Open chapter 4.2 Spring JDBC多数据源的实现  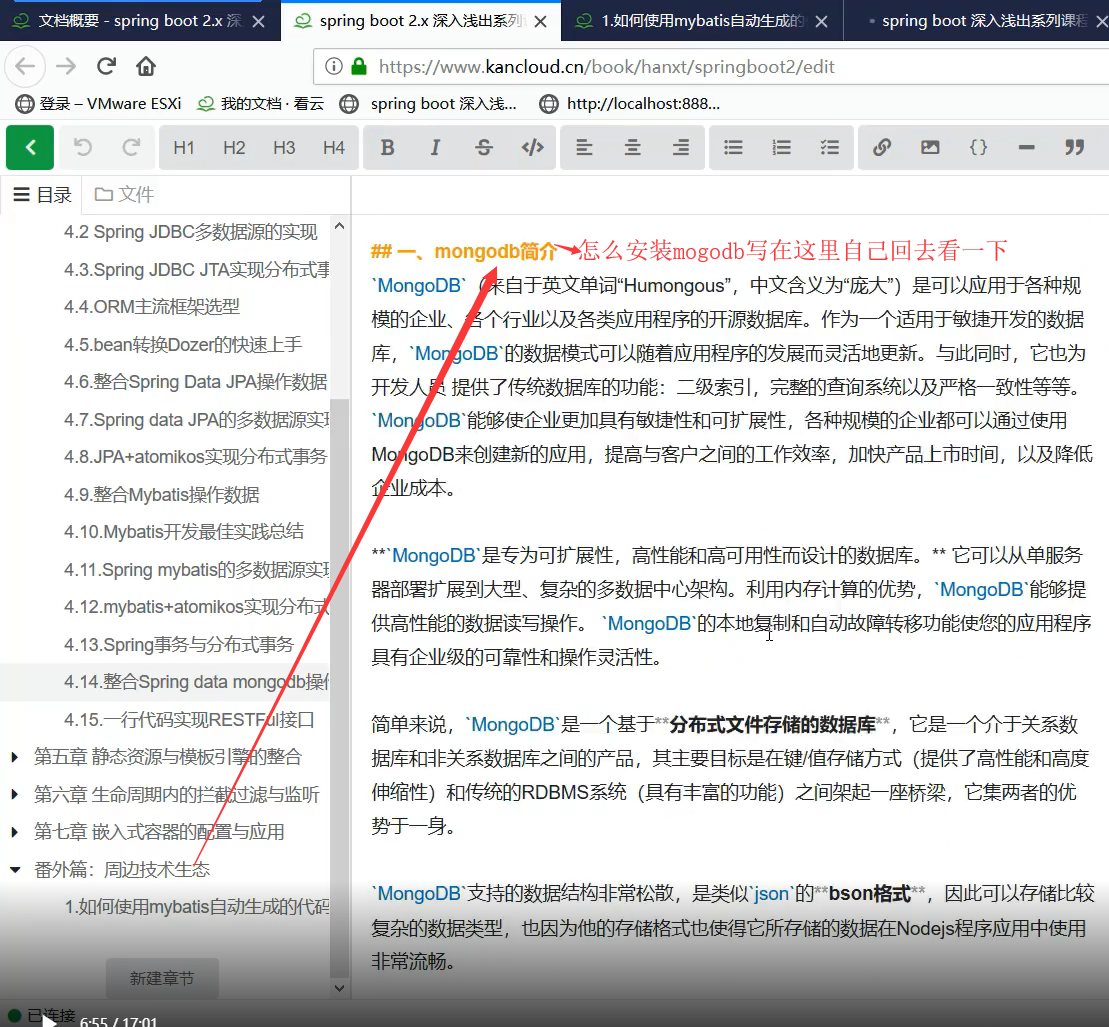click(191, 232)
